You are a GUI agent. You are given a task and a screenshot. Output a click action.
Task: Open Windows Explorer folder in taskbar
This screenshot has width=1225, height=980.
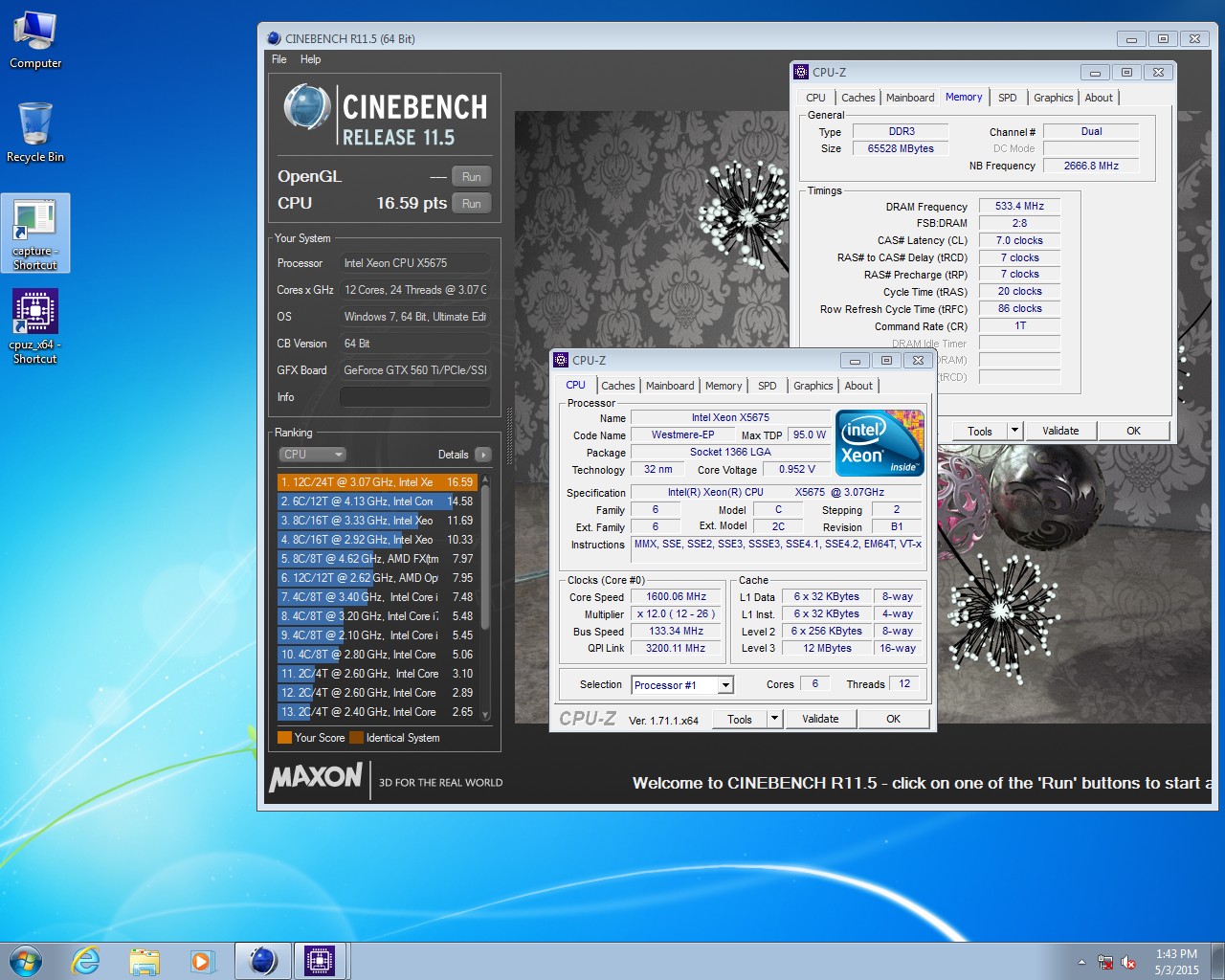(x=145, y=961)
